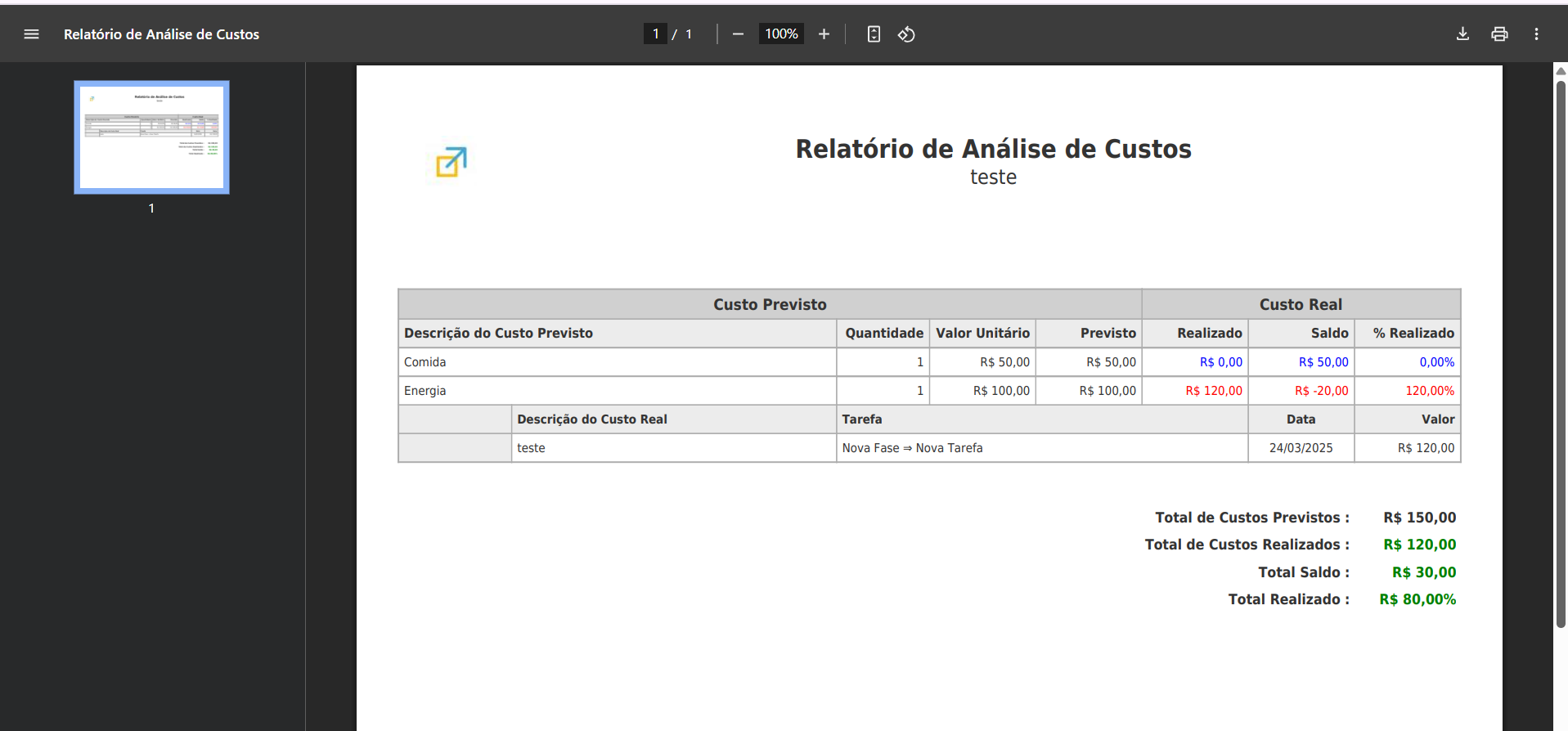Open the sidebar hamburger menu
Image resolution: width=1568 pixels, height=731 pixels.
pos(31,34)
